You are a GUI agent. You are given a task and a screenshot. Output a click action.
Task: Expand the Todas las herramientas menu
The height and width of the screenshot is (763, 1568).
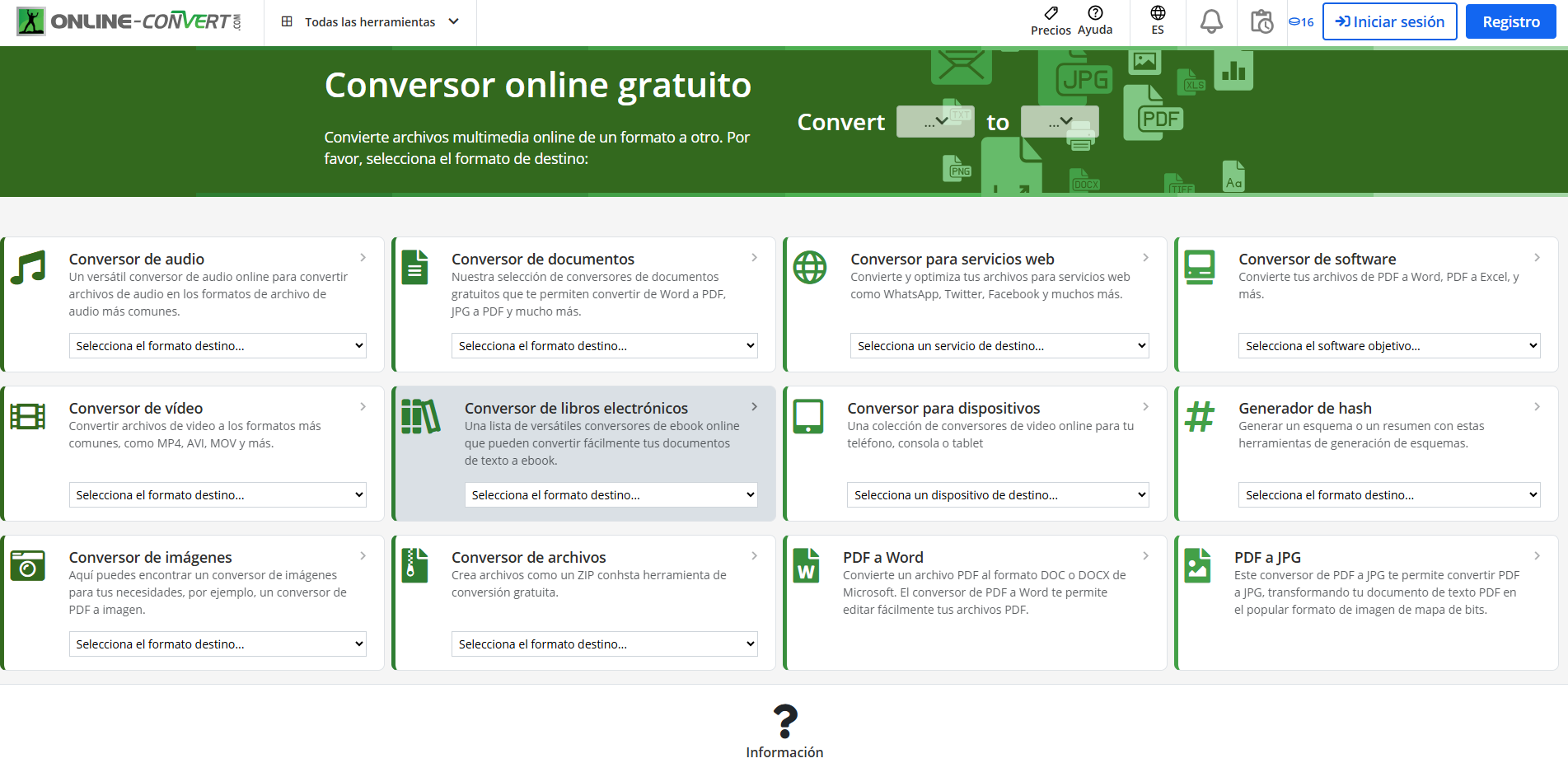[x=370, y=21]
